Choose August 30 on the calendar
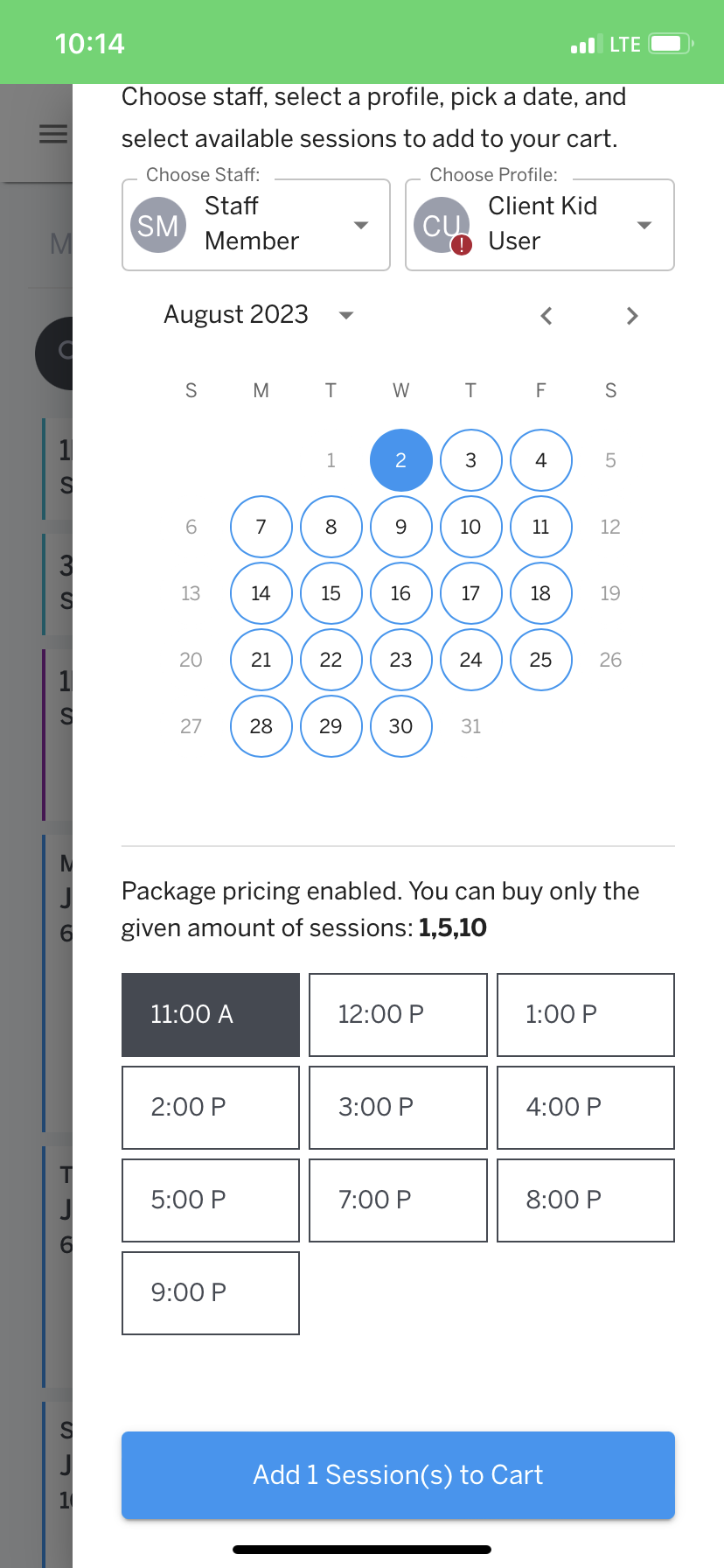 [400, 726]
